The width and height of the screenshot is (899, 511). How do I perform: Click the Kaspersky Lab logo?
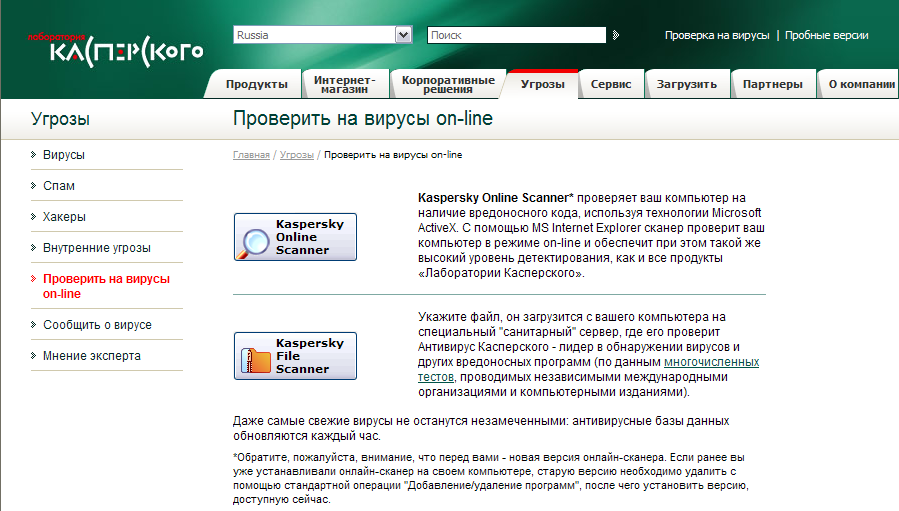[x=116, y=50]
